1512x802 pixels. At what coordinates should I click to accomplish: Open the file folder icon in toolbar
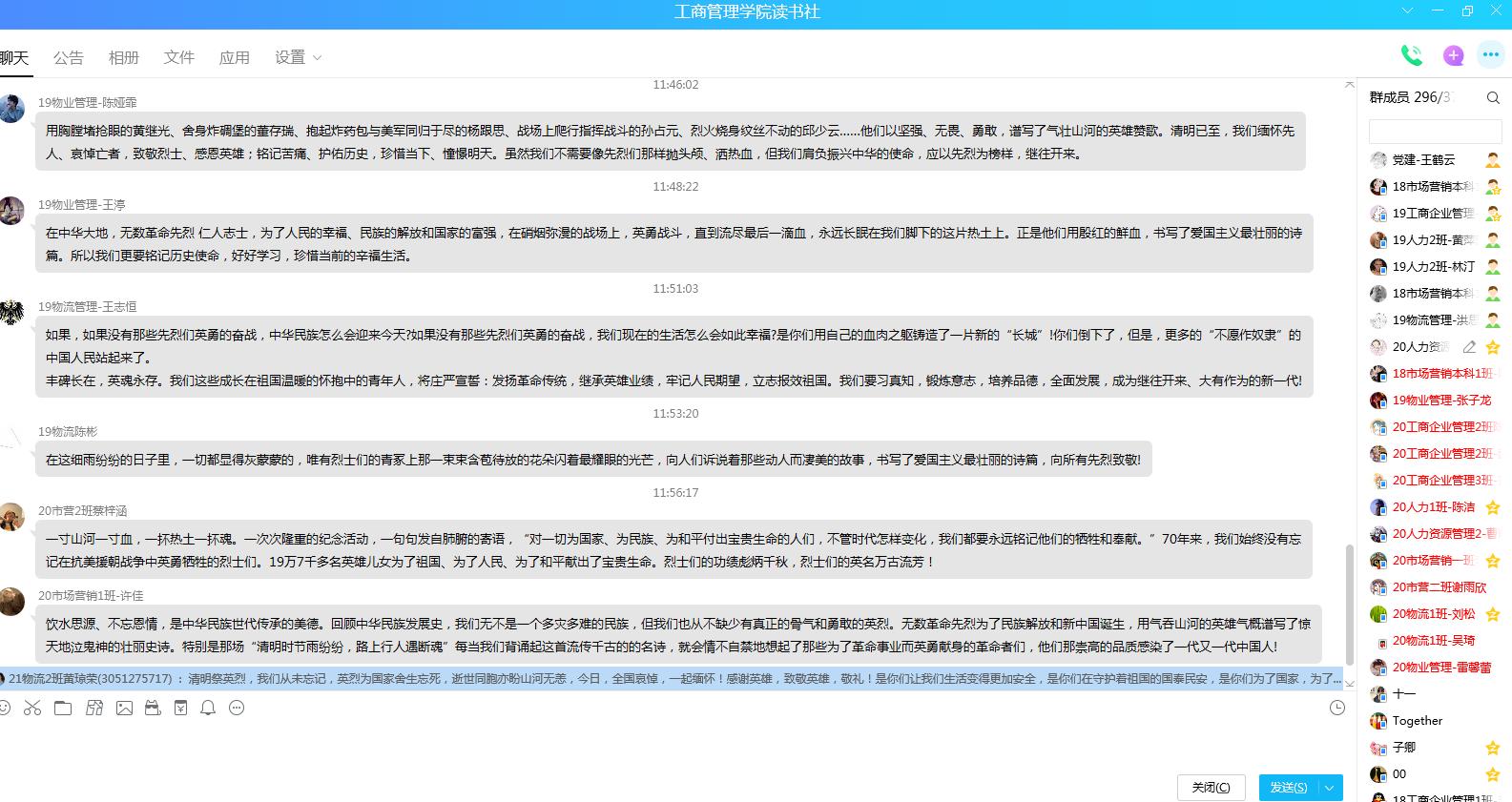[63, 708]
